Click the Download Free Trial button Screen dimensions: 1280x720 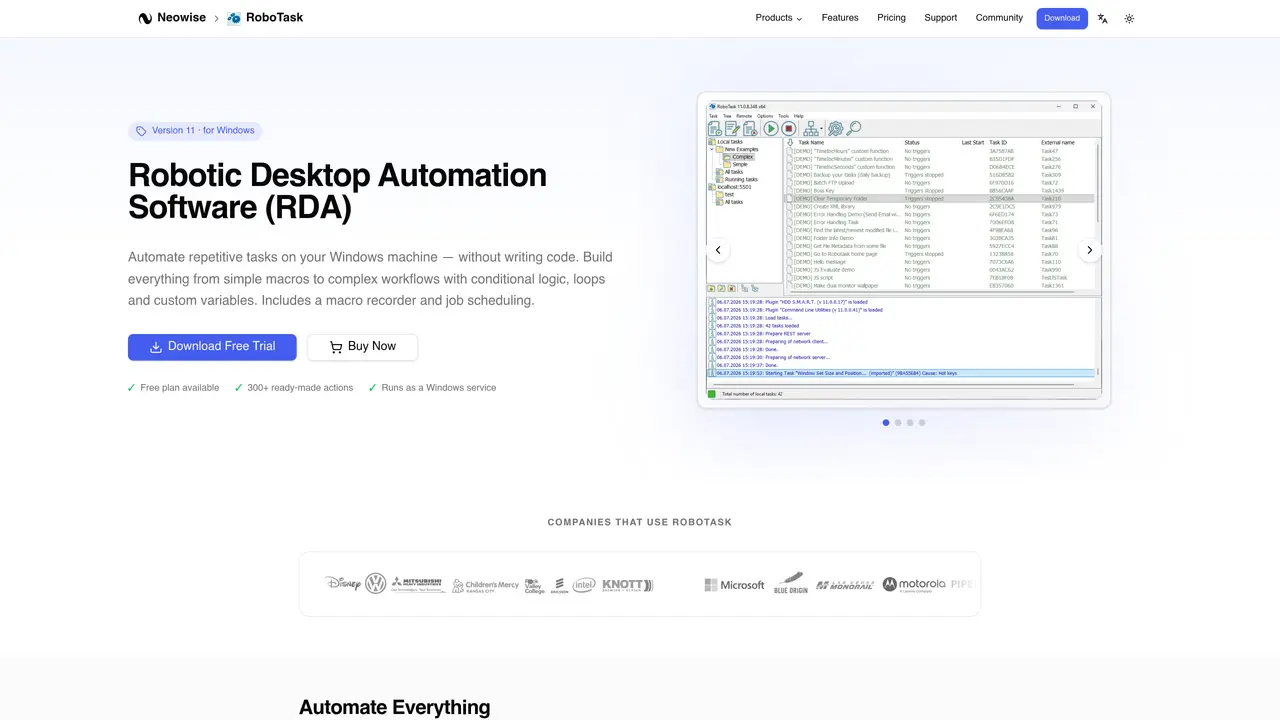pyautogui.click(x=212, y=347)
